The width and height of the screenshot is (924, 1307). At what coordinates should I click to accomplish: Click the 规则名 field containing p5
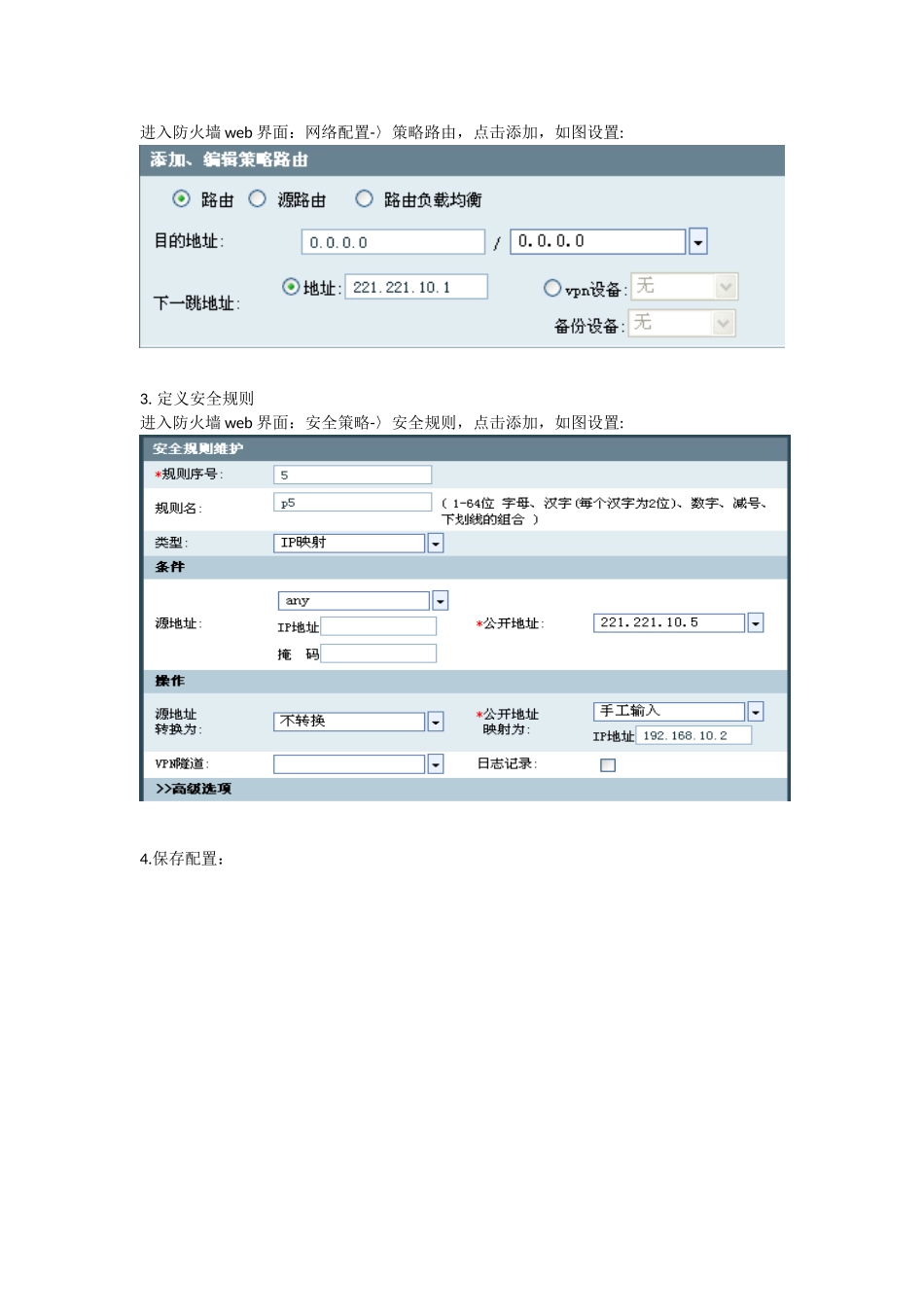(x=352, y=502)
